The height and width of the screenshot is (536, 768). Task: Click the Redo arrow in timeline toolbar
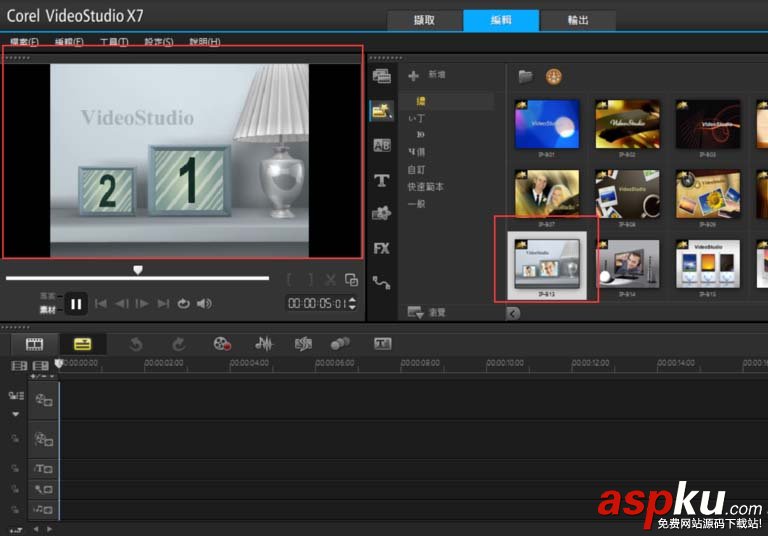click(178, 344)
